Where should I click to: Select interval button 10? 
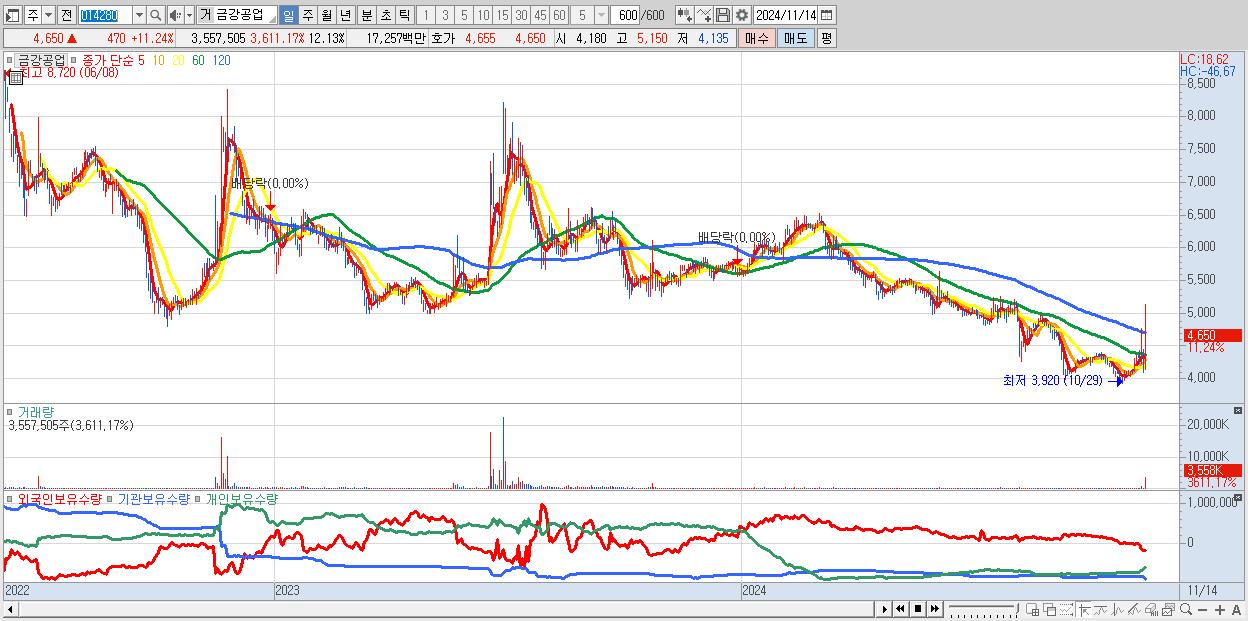tap(483, 15)
